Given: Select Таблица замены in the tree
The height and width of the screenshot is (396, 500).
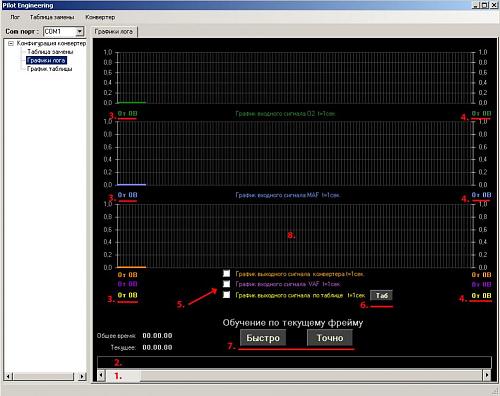Looking at the screenshot, I should coord(50,52).
